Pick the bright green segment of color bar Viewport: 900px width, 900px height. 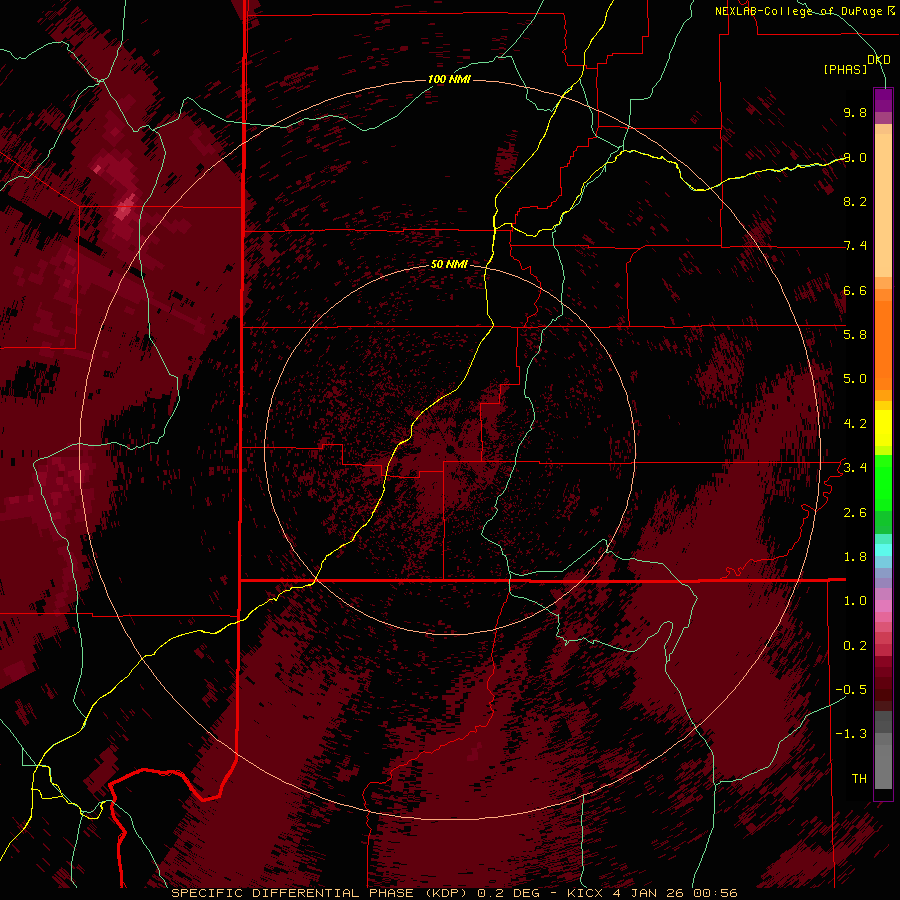click(x=883, y=482)
